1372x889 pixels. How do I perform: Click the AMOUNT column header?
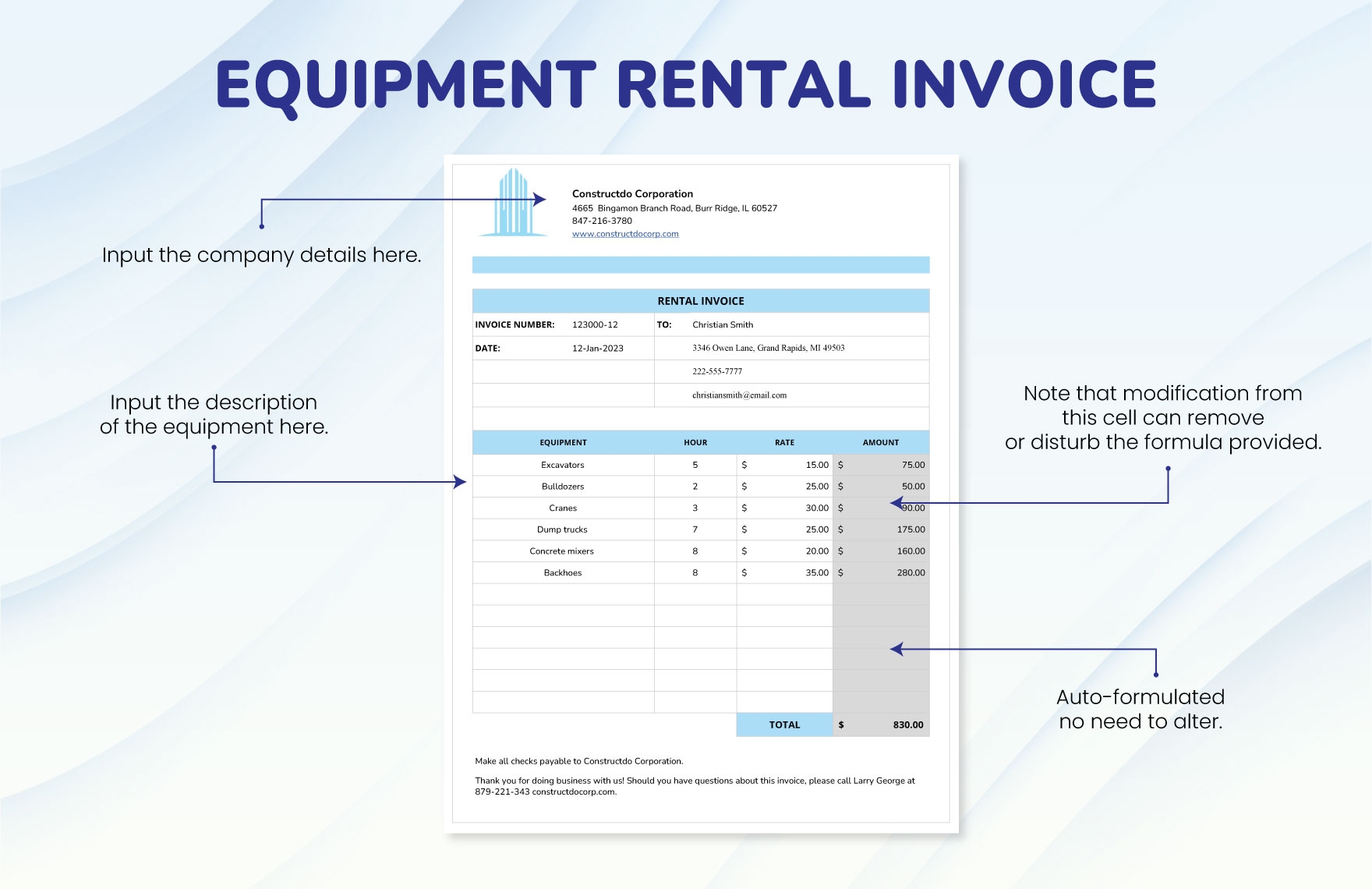(880, 442)
